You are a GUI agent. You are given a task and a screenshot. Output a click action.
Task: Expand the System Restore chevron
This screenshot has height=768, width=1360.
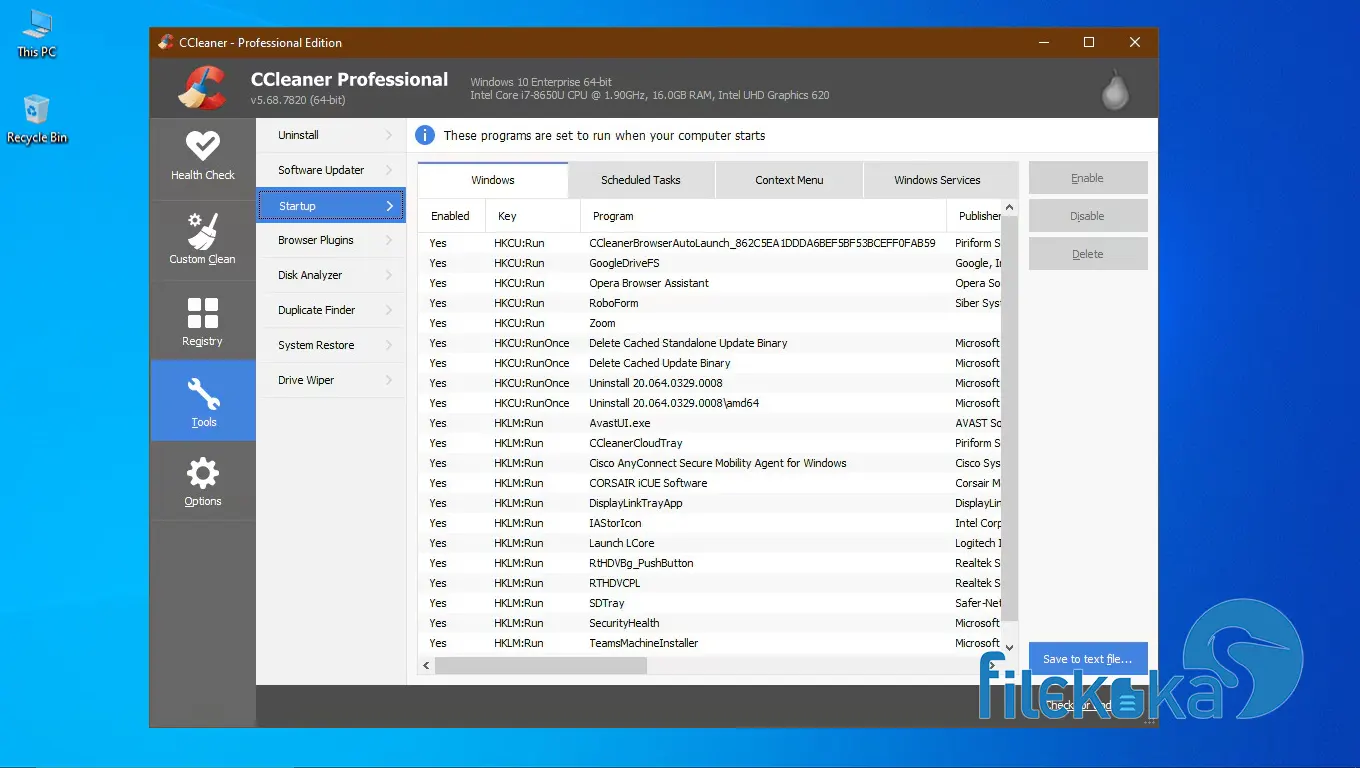tap(389, 345)
